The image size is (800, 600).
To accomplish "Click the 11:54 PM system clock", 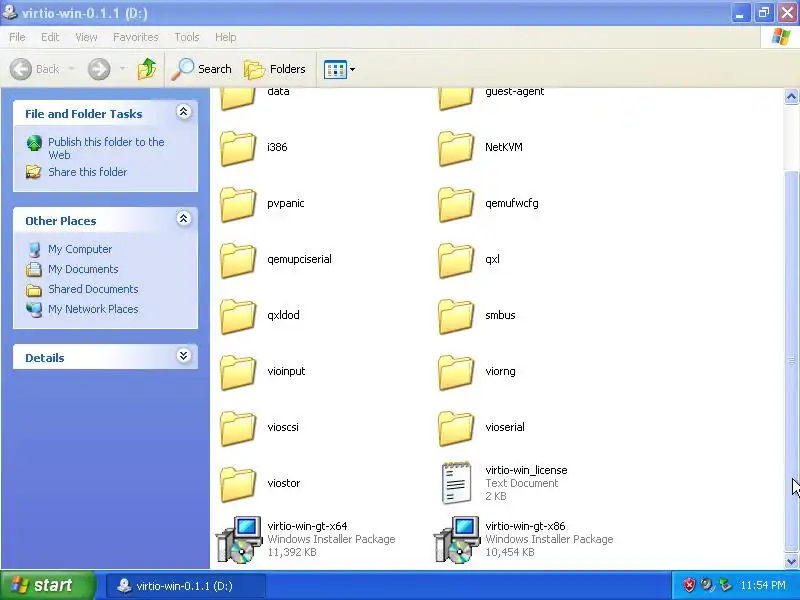I will (x=763, y=585).
